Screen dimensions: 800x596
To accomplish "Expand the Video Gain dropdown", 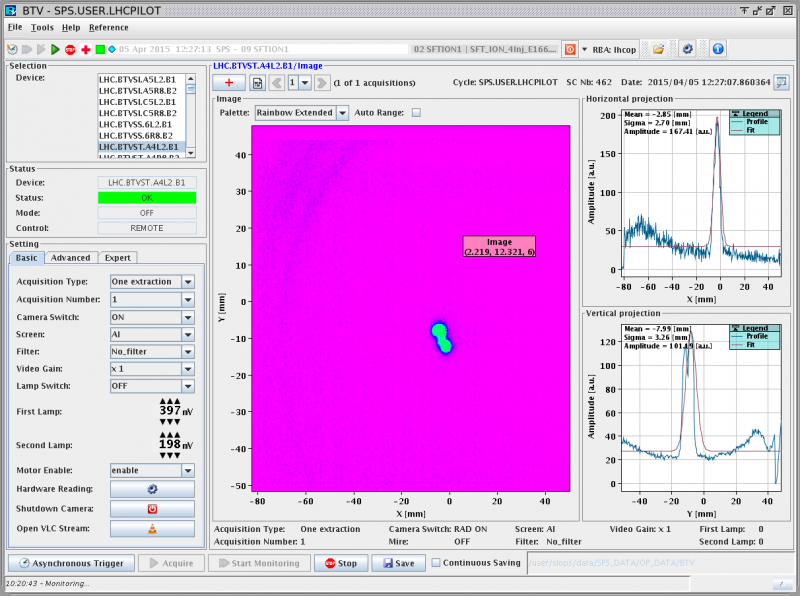I will pyautogui.click(x=187, y=368).
